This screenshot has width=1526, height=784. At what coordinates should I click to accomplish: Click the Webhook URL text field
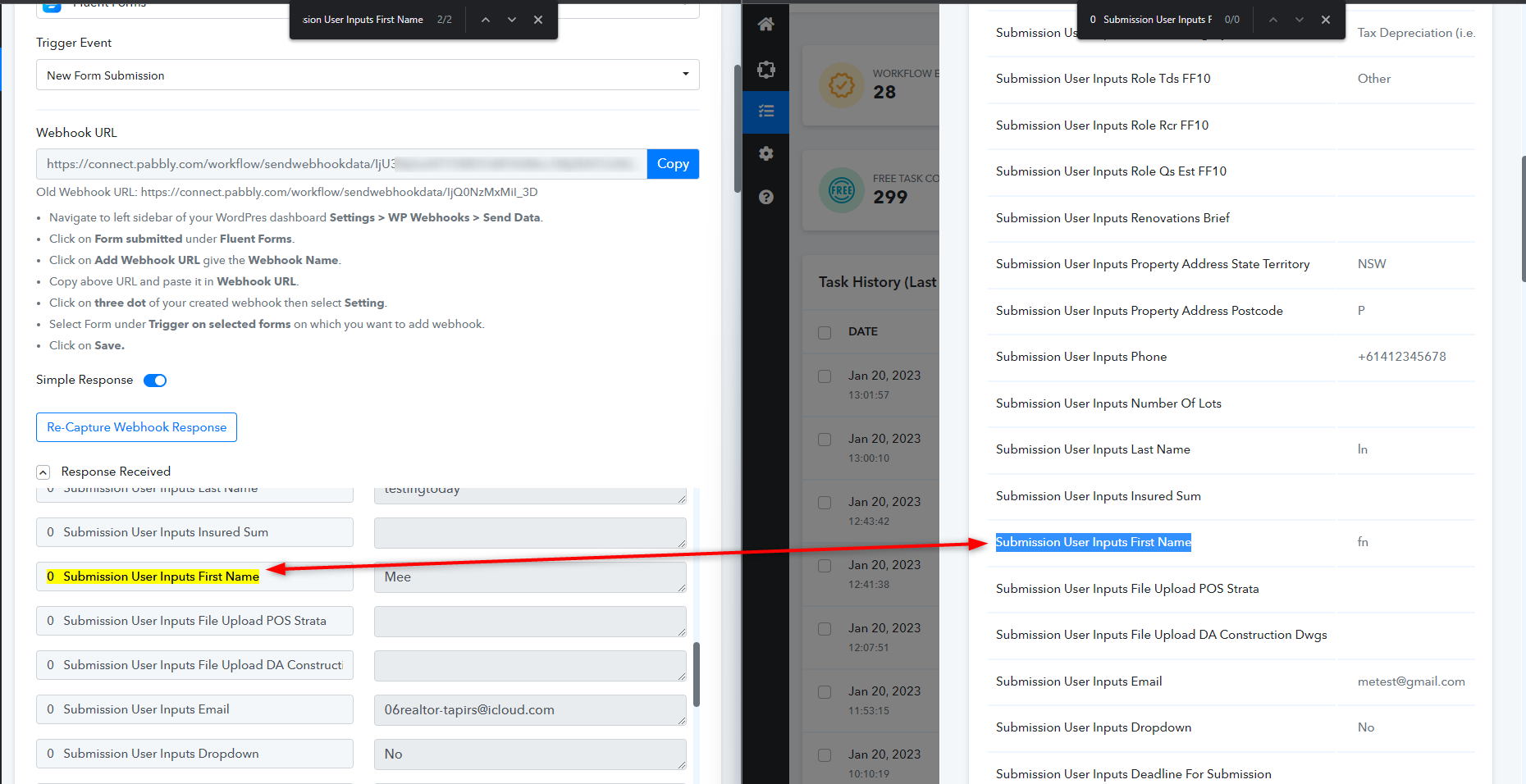click(340, 164)
